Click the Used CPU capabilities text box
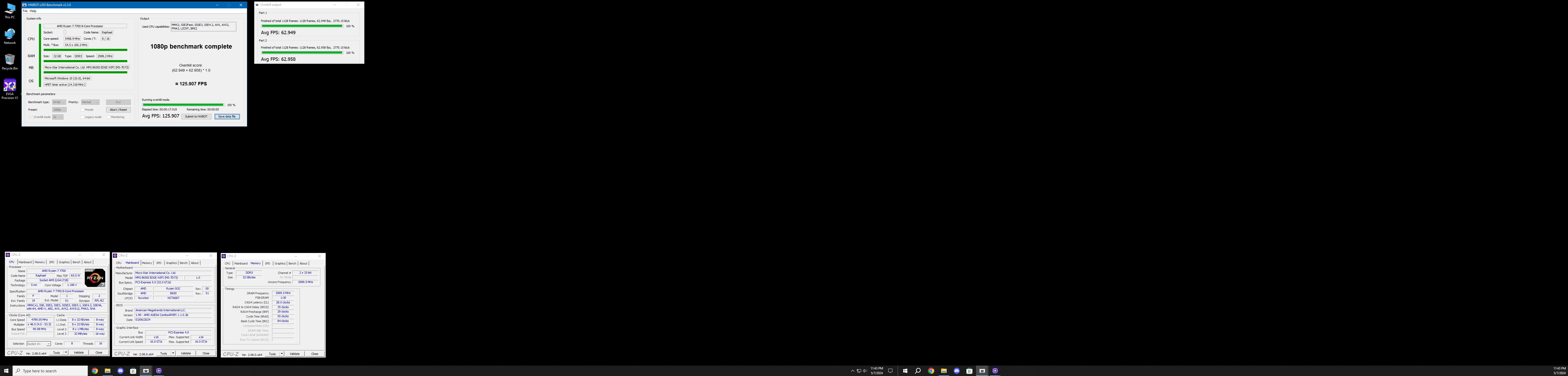 click(203, 27)
